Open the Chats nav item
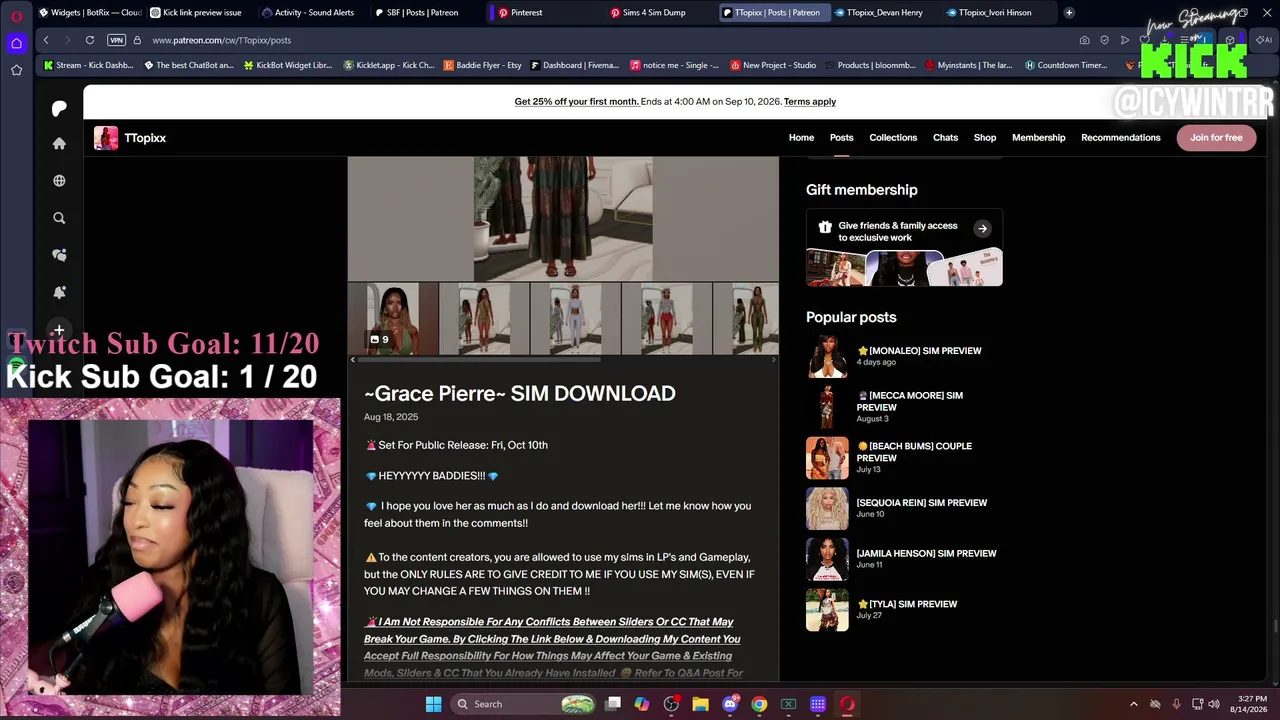 [x=945, y=138]
